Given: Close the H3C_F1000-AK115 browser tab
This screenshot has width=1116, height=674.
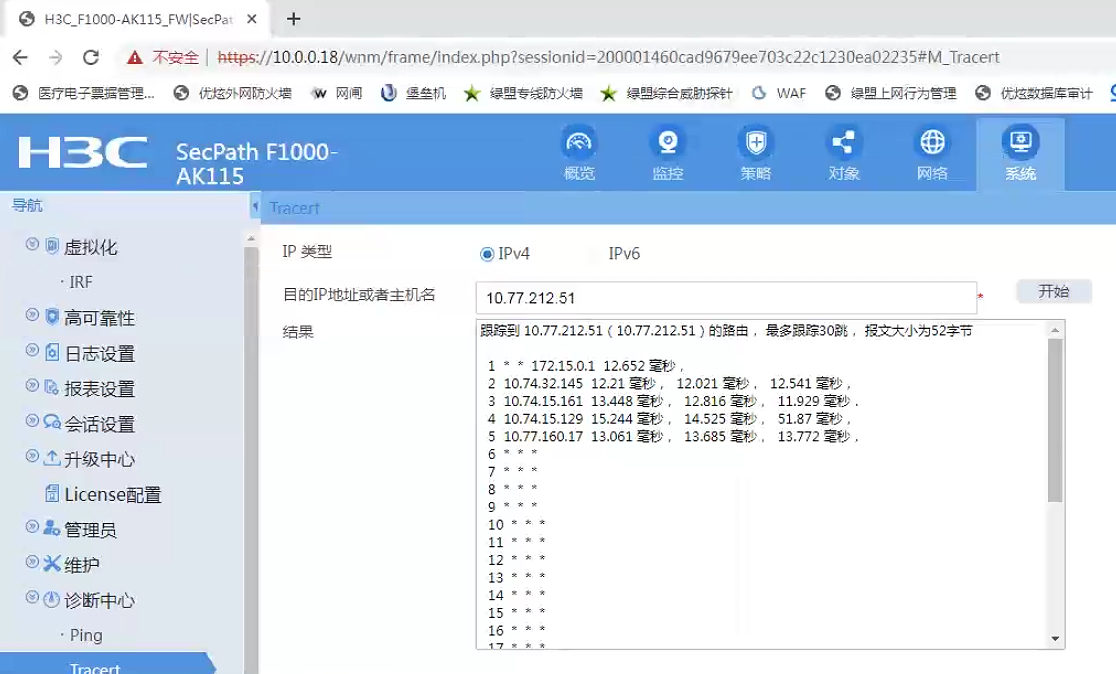Looking at the screenshot, I should (x=251, y=19).
